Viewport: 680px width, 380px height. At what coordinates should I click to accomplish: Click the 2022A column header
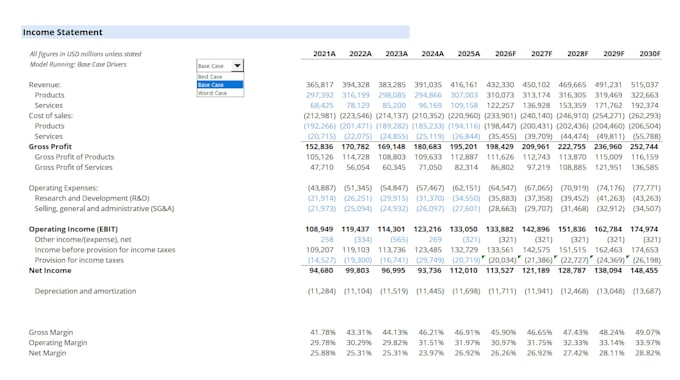tap(360, 54)
